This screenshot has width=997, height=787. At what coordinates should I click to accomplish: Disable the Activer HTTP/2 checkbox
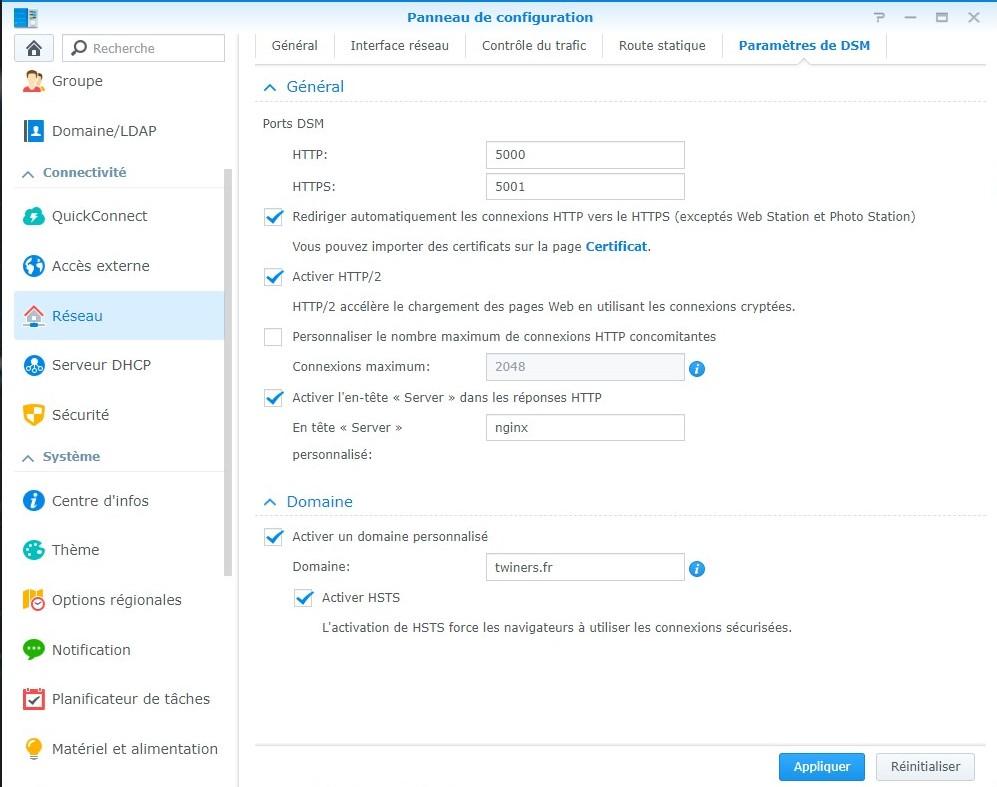(273, 277)
